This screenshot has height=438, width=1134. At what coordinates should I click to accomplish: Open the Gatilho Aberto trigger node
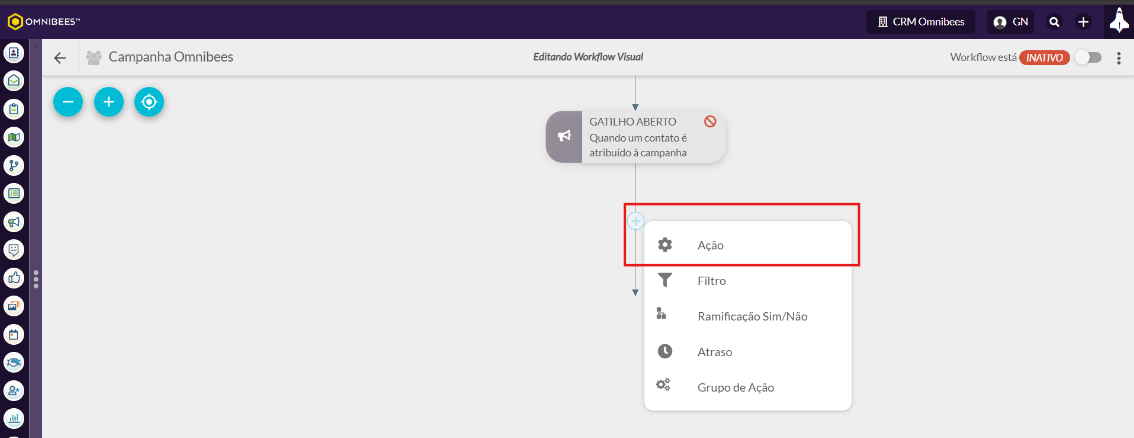pos(636,137)
